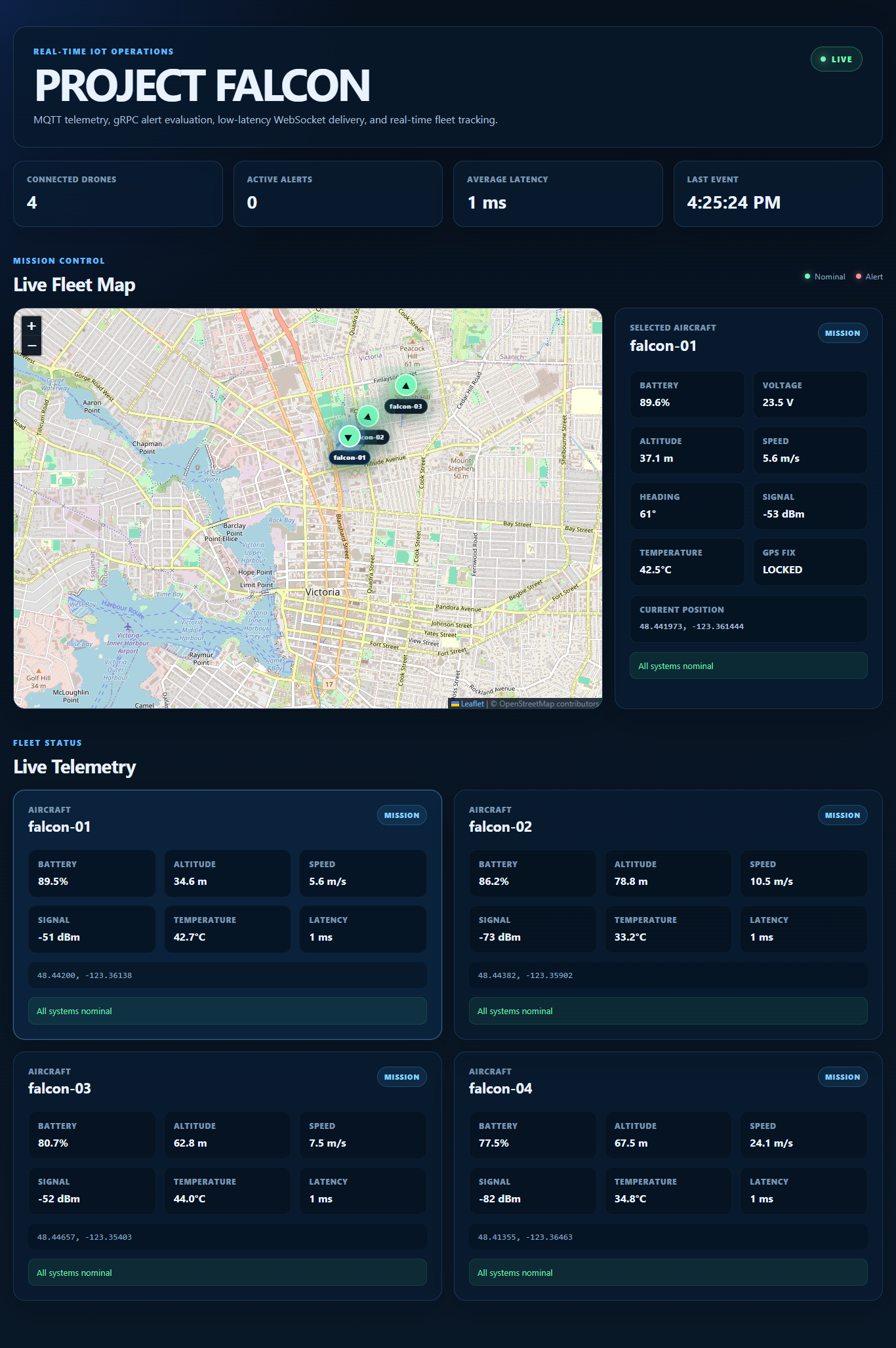
Task: Click falcon-04 card battery 77.5%
Action: [494, 1143]
